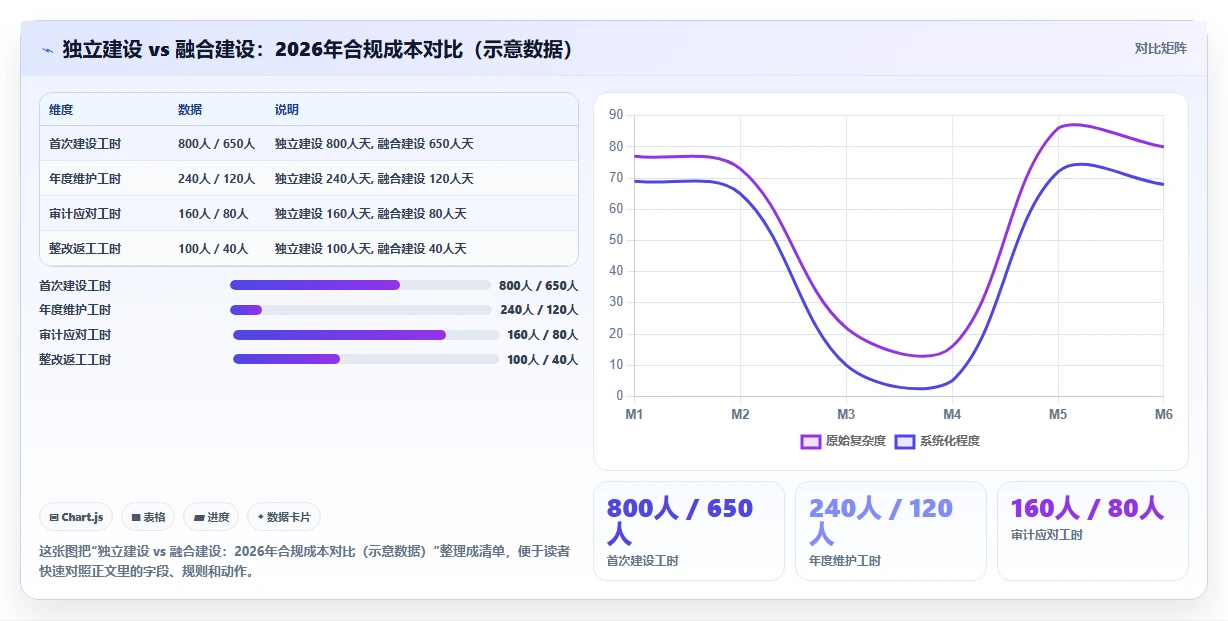The height and width of the screenshot is (621, 1228).
Task: Click the blue 系统化程度 legend color box
Action: 905,441
